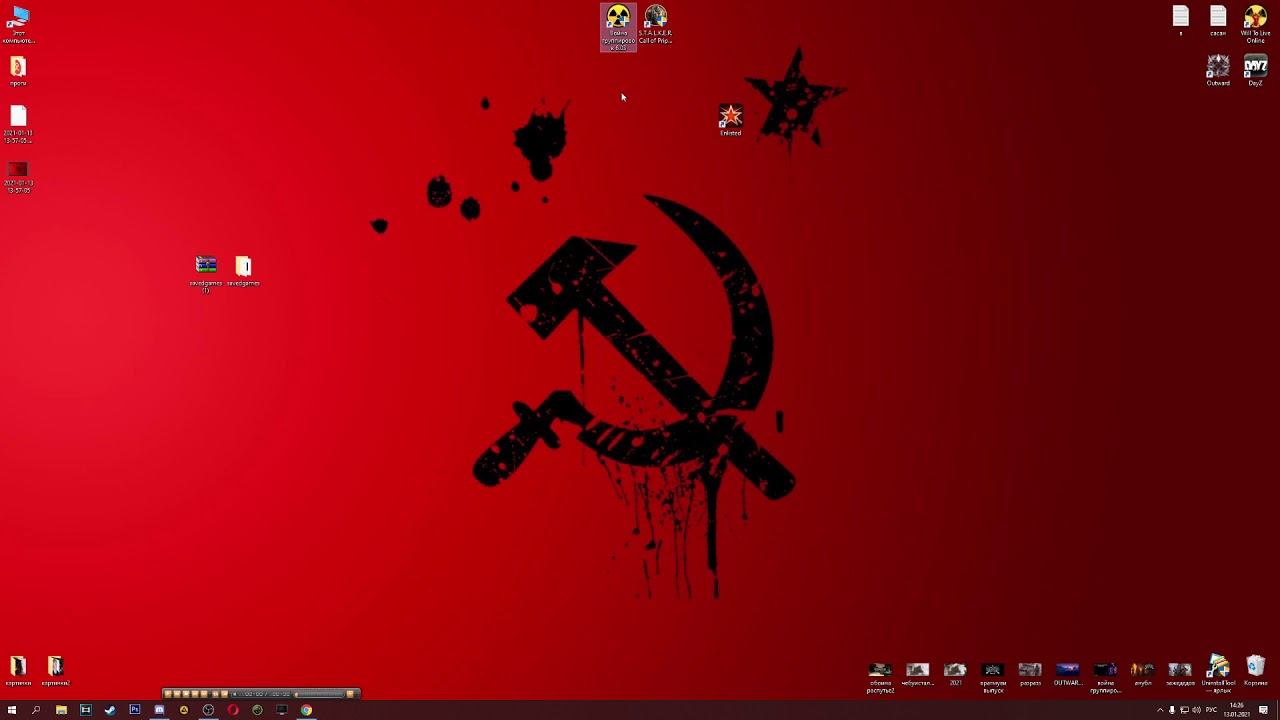Select the 'savedgames (1)' WinRAR archive
Image resolution: width=1280 pixels, height=720 pixels.
coord(206,274)
